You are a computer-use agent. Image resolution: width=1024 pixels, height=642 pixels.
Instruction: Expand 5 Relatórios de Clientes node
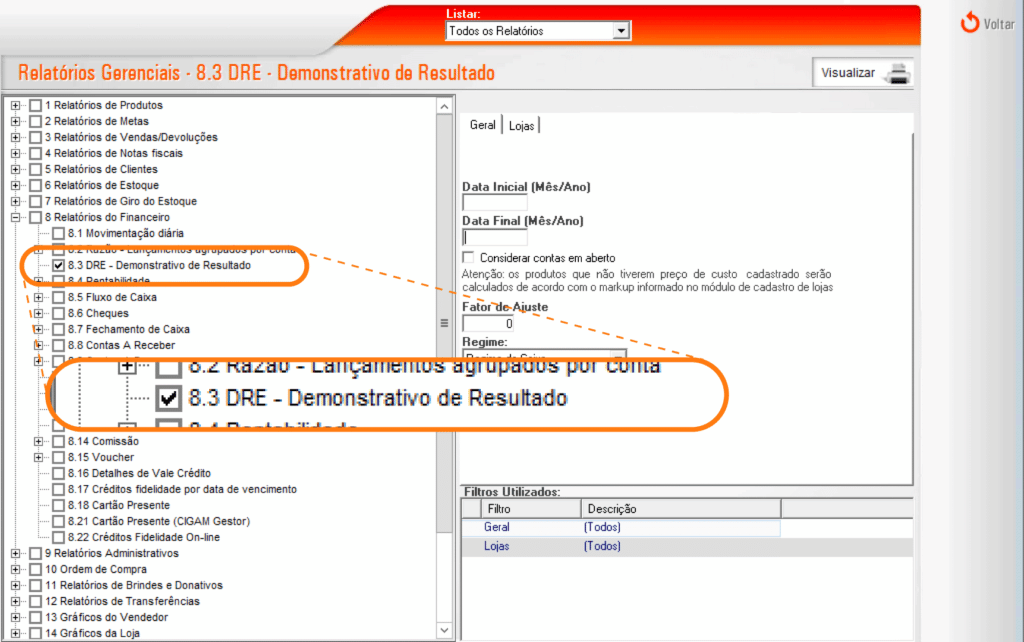pos(16,169)
